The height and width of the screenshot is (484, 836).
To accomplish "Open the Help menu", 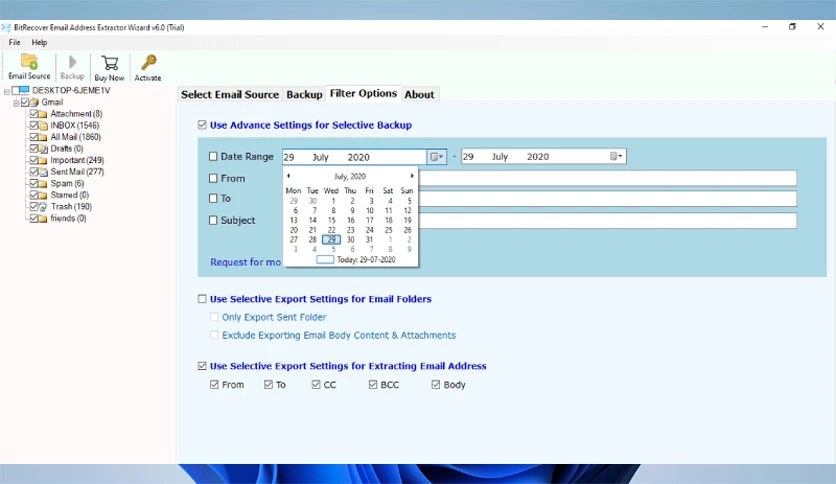I will (x=39, y=42).
